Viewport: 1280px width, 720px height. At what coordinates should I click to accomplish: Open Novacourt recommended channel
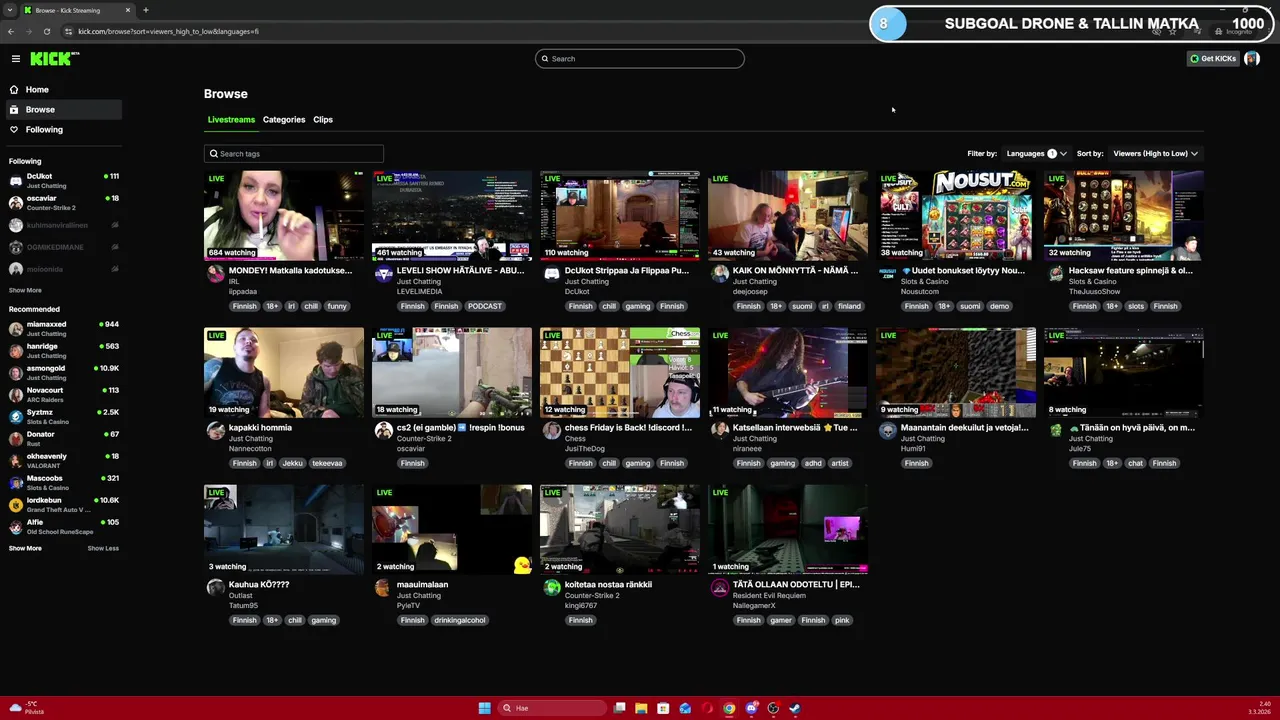point(62,394)
